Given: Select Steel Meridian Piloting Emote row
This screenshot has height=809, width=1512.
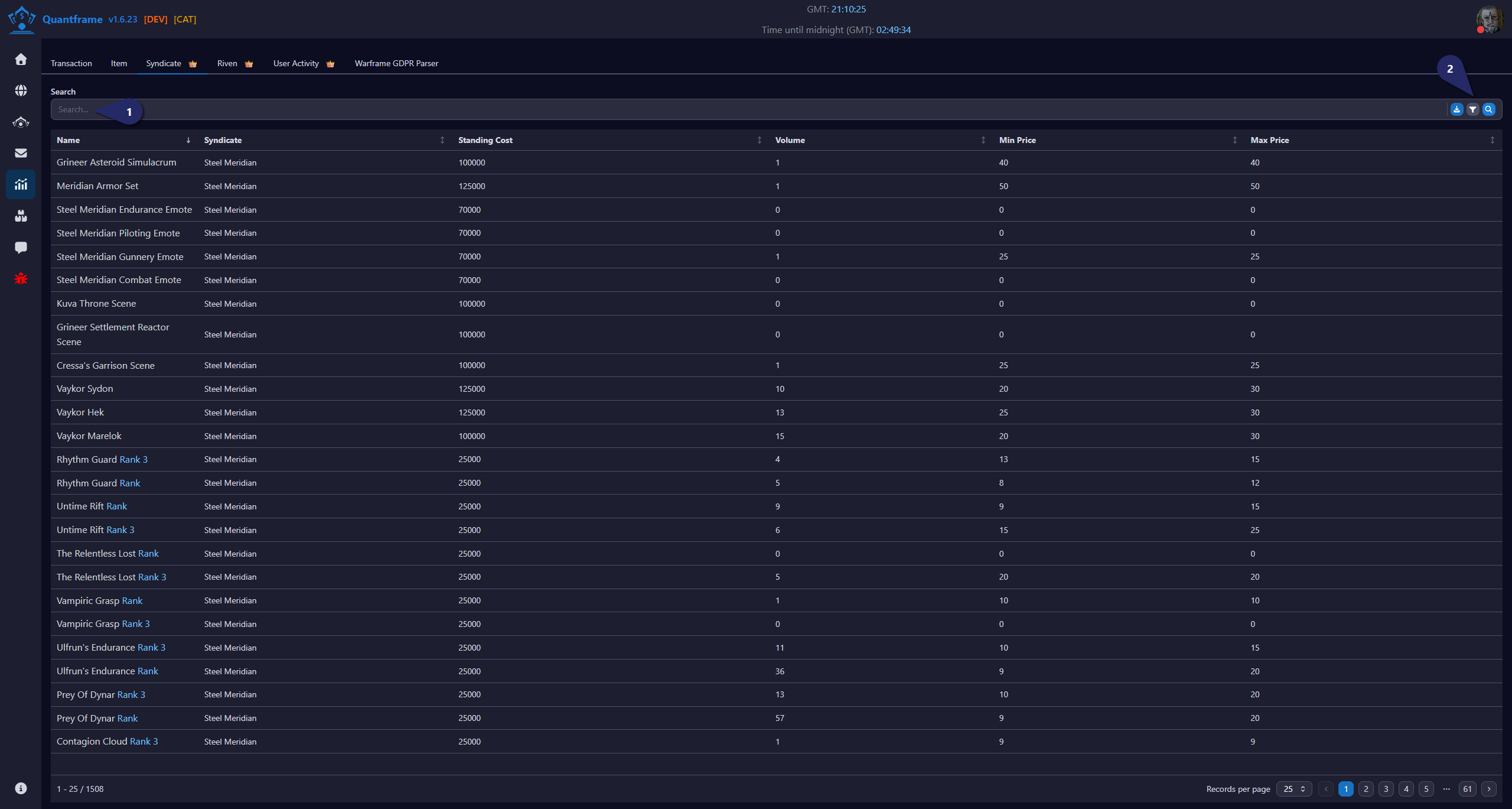Looking at the screenshot, I should pos(776,233).
